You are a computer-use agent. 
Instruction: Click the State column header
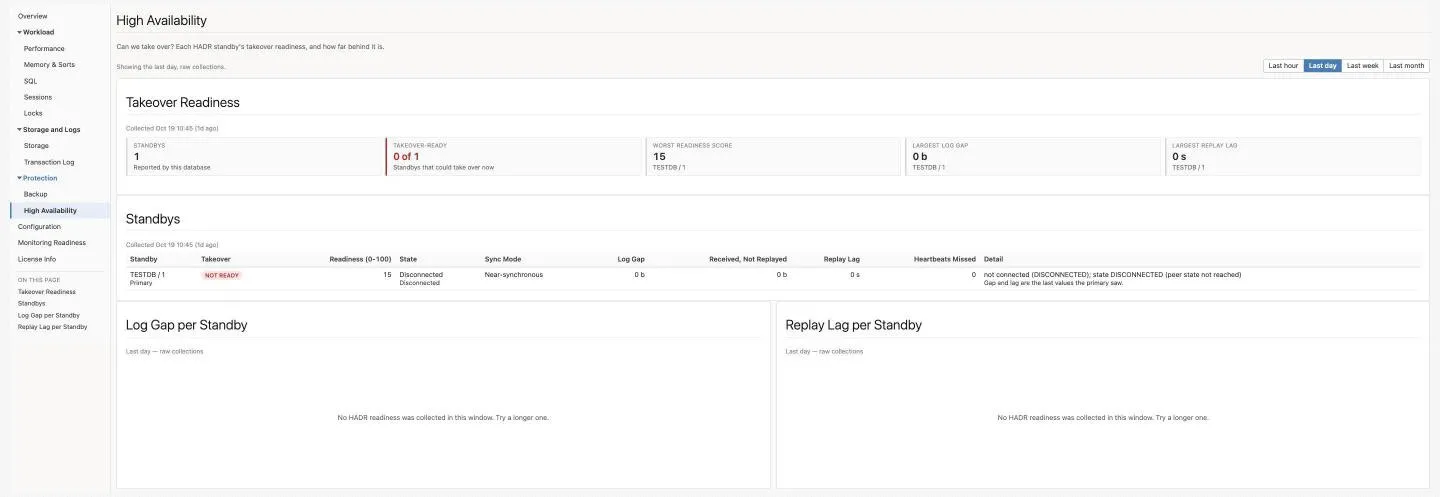[408, 259]
